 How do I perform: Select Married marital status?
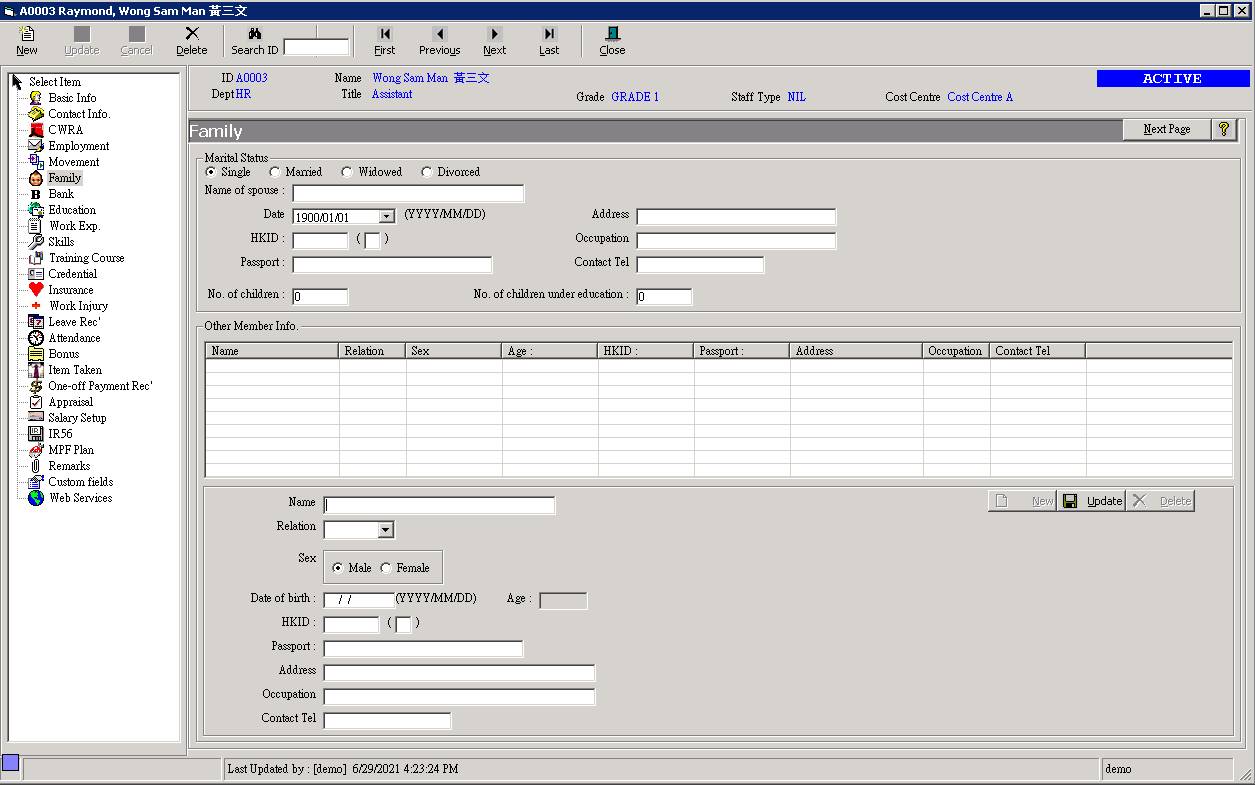tap(275, 172)
